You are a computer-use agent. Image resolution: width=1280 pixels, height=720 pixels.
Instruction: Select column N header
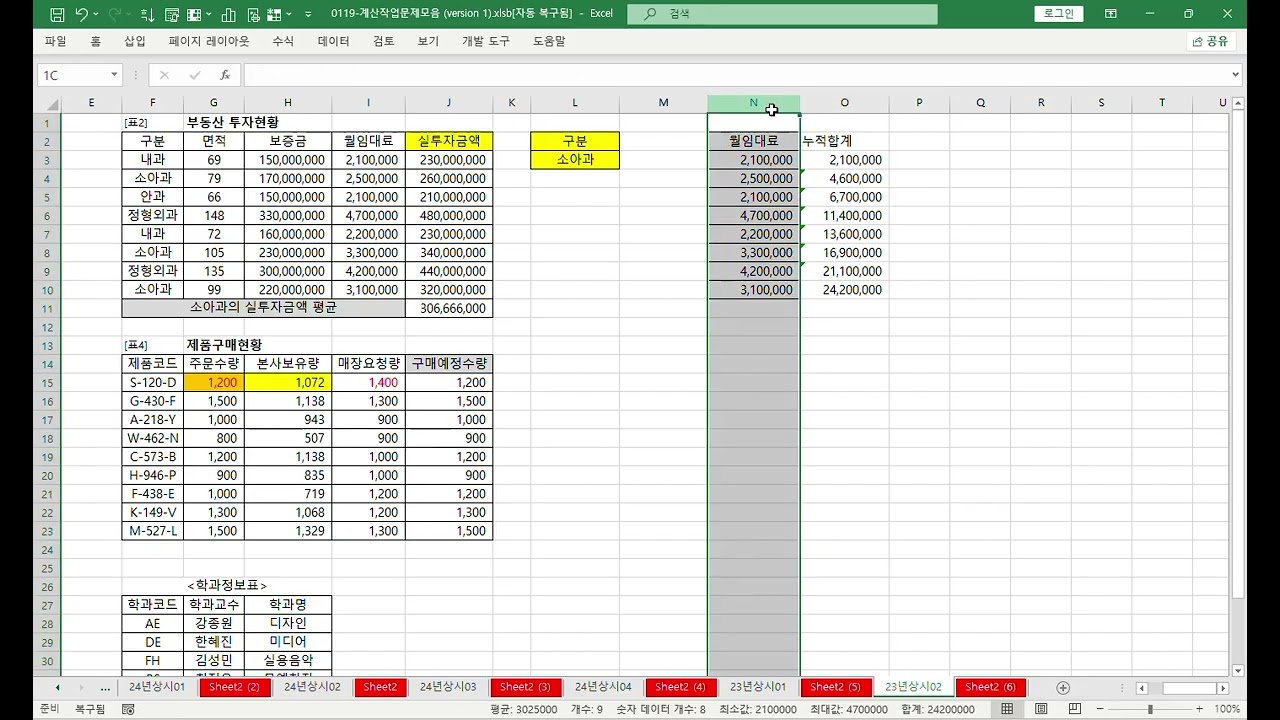[753, 103]
